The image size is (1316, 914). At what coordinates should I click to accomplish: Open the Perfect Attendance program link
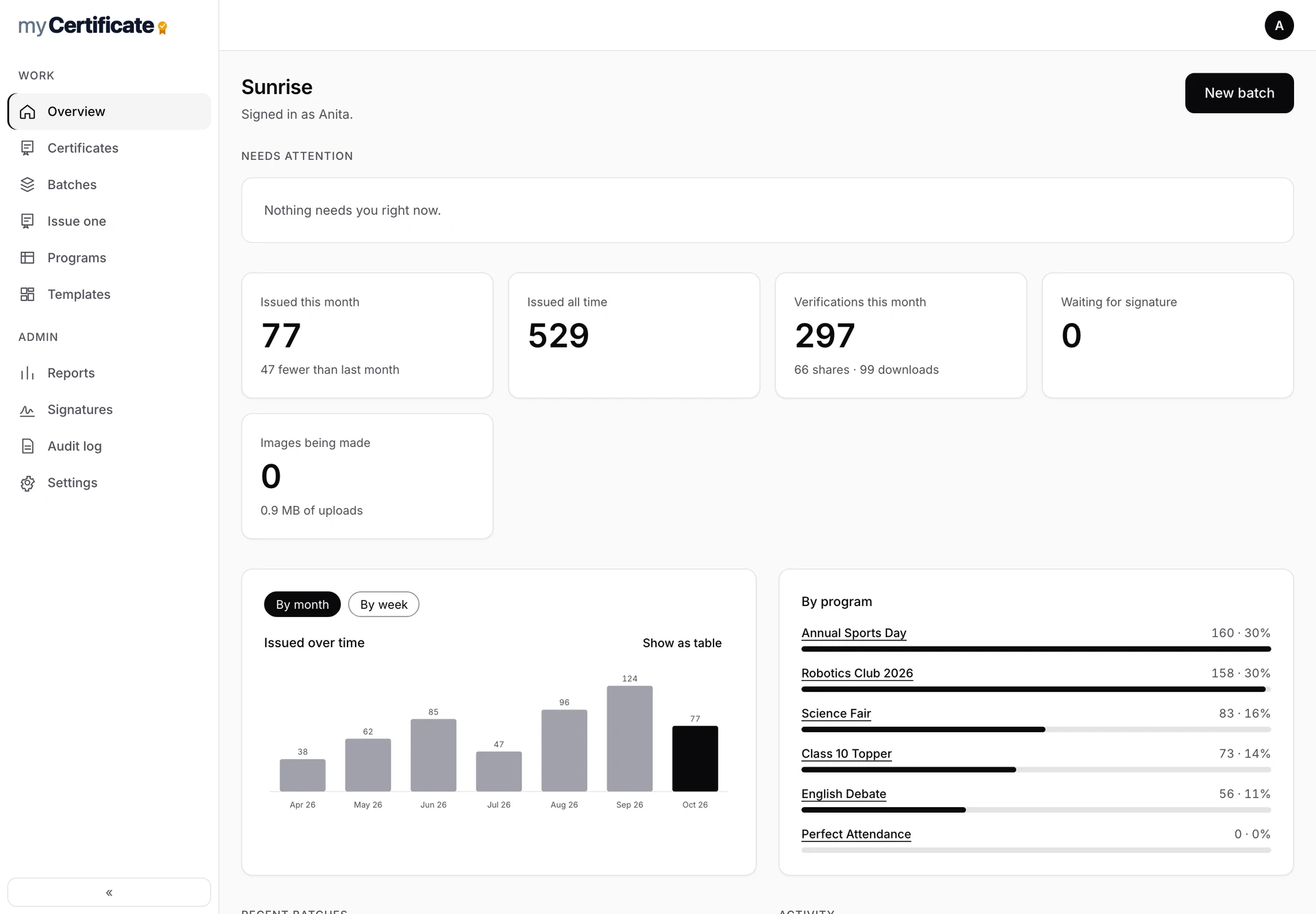tap(856, 834)
